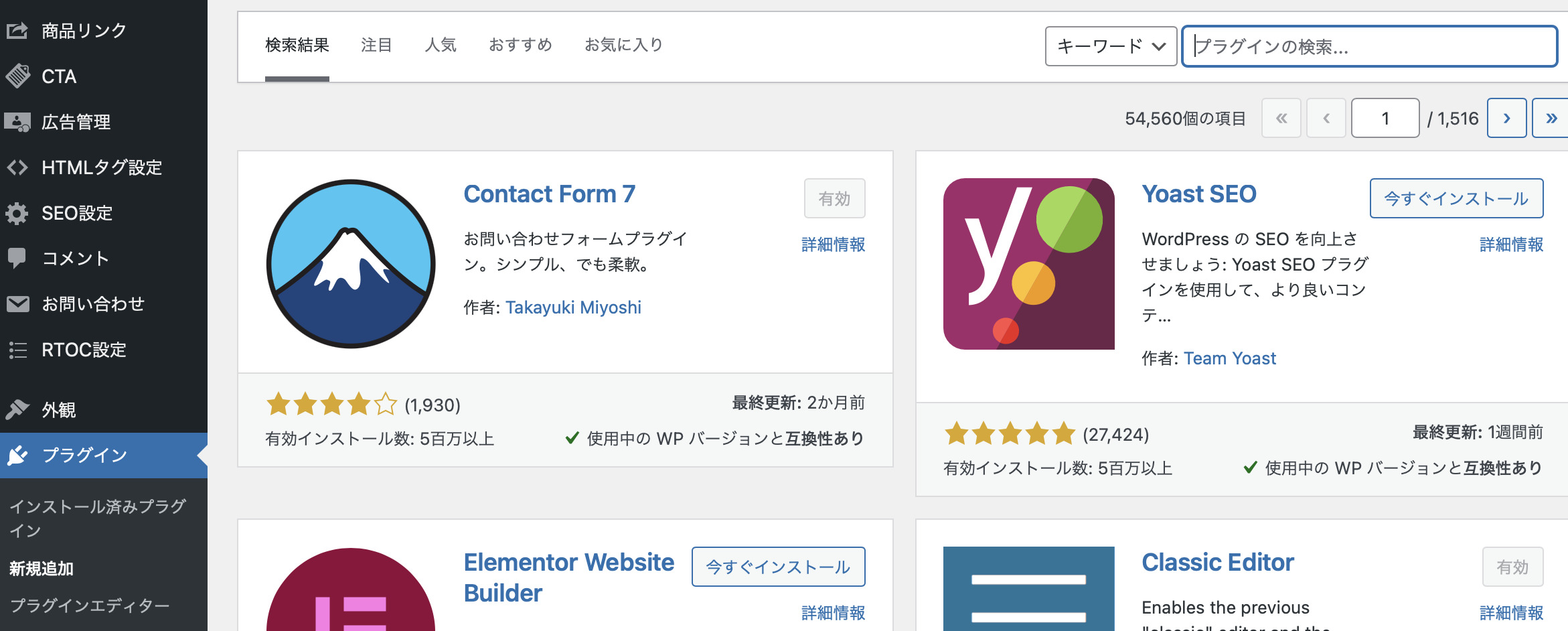
Task: Open SEO設定 menu item
Action: click(x=104, y=212)
